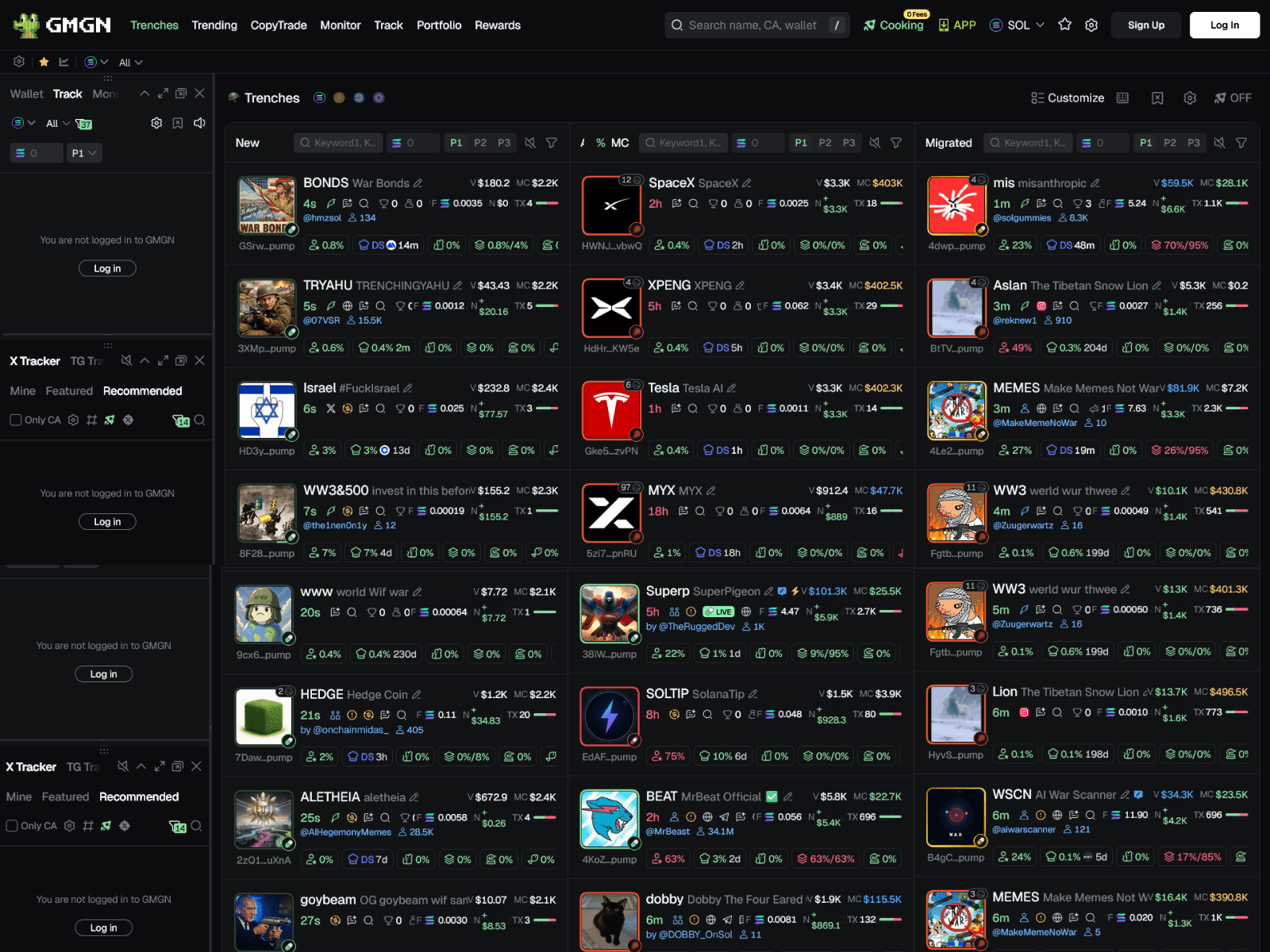Open the Track panel filter showing 37
This screenshot has height=952, width=1270.
point(84,124)
